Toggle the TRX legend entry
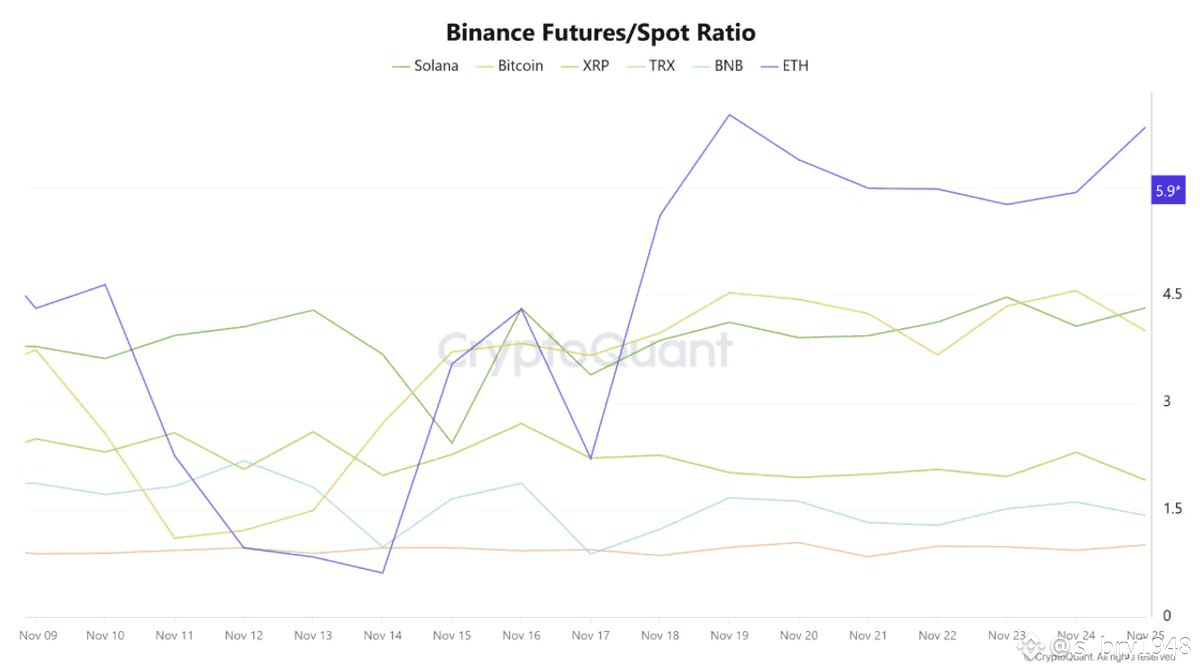 (653, 66)
